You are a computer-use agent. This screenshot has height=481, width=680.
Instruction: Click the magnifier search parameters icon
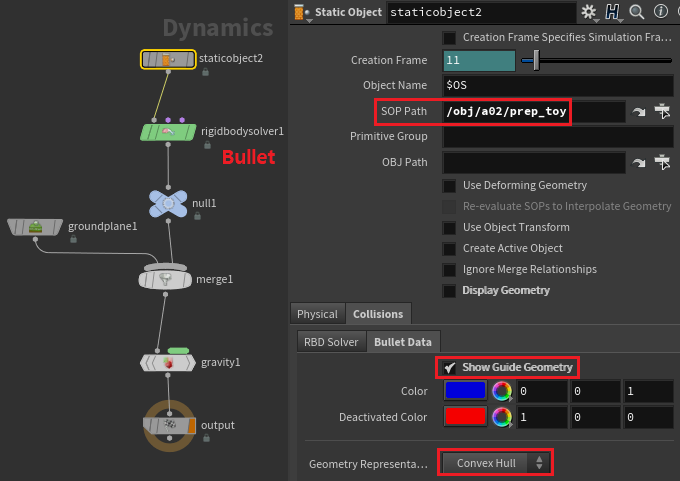tap(636, 12)
